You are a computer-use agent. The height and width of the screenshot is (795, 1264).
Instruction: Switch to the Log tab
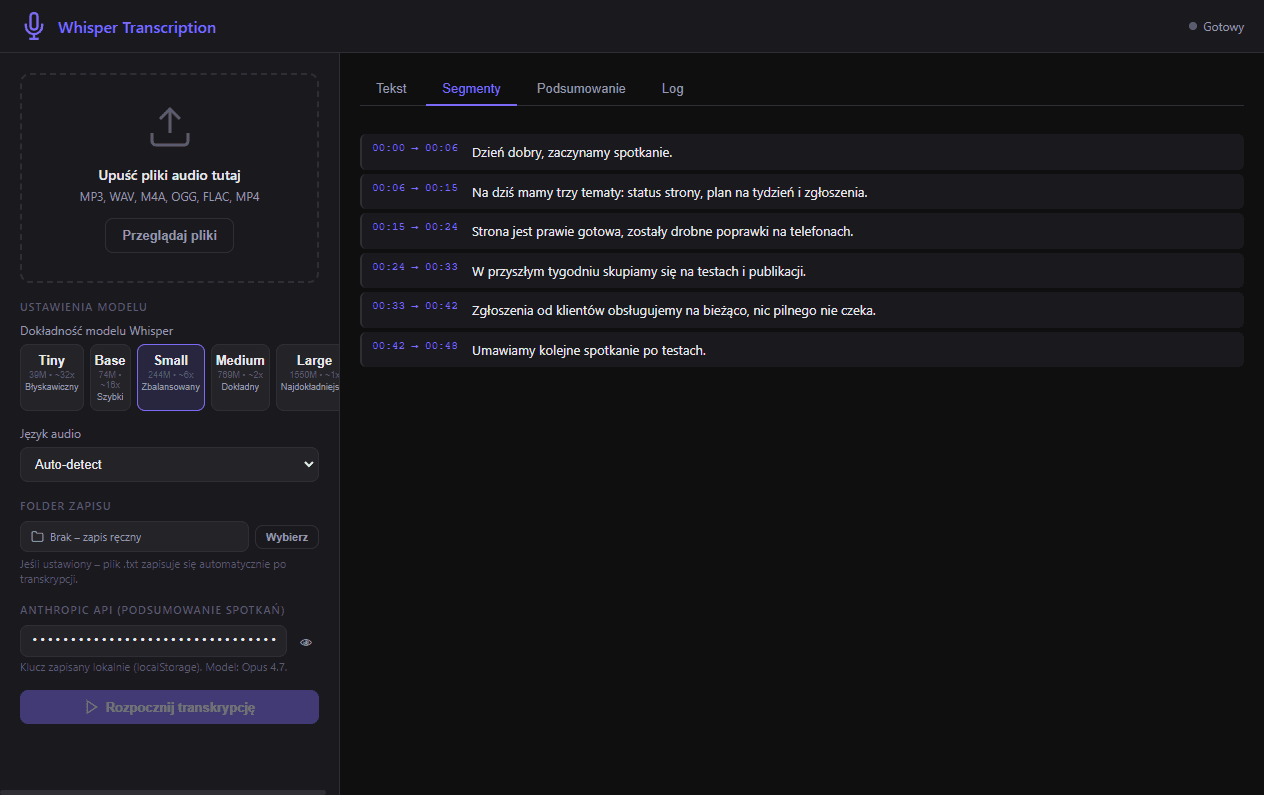(x=673, y=88)
